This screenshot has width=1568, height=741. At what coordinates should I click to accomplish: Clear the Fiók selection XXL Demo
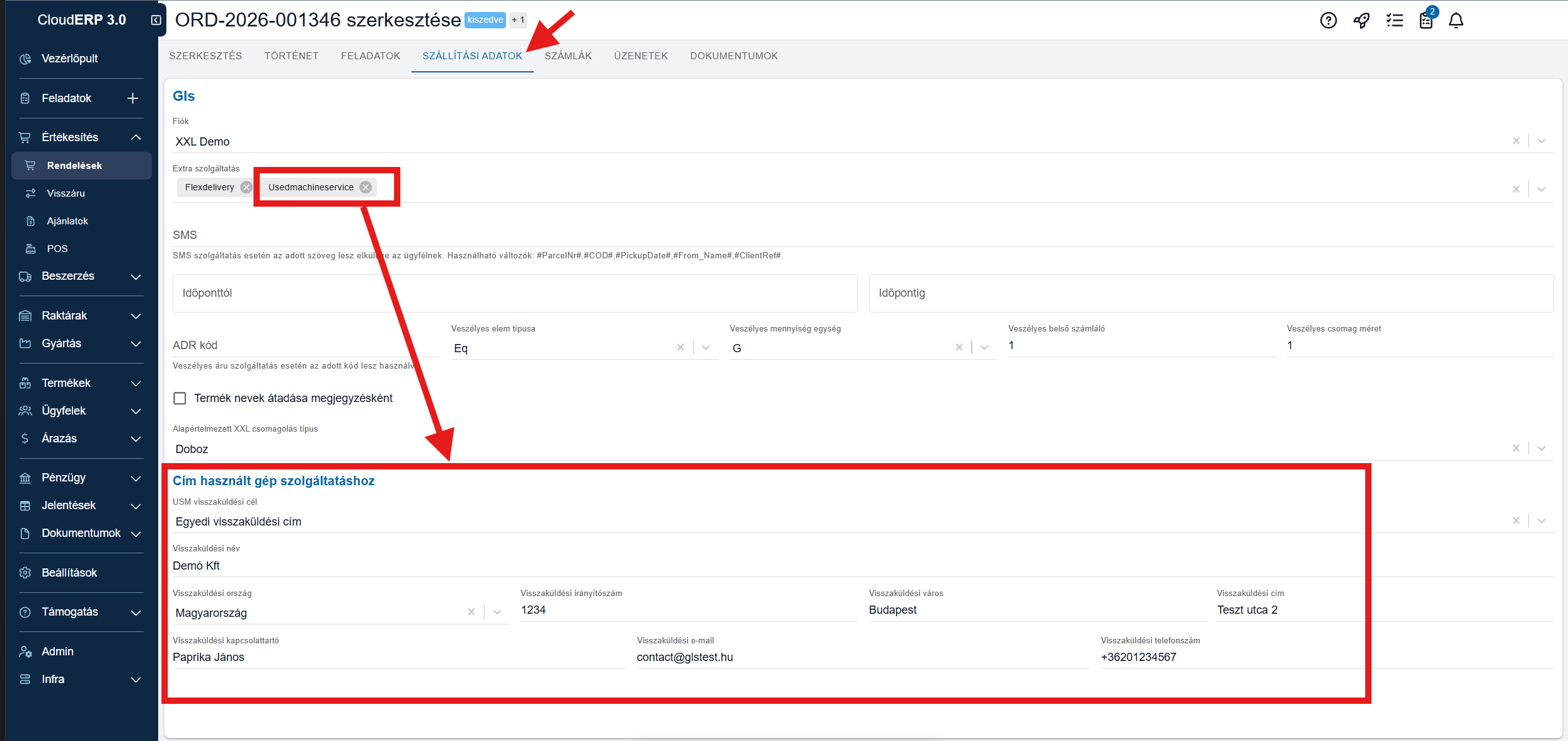tap(1516, 141)
